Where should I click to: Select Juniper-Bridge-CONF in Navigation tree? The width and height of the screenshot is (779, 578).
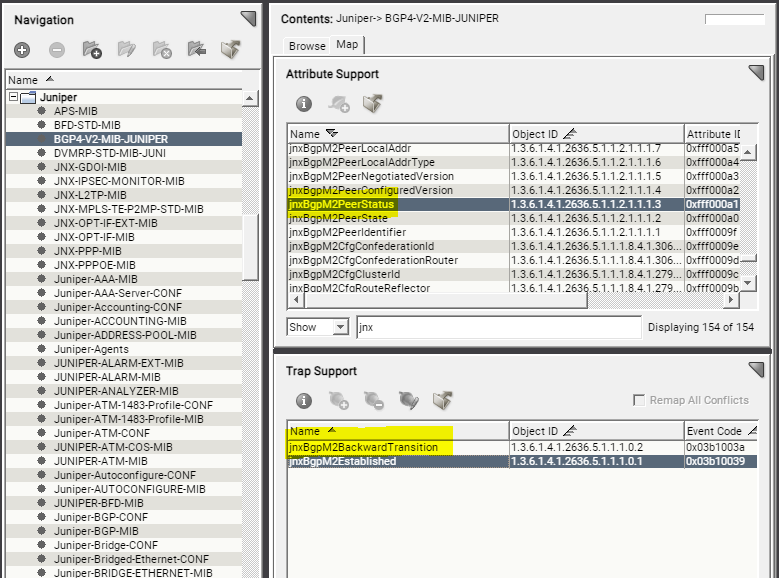106,545
